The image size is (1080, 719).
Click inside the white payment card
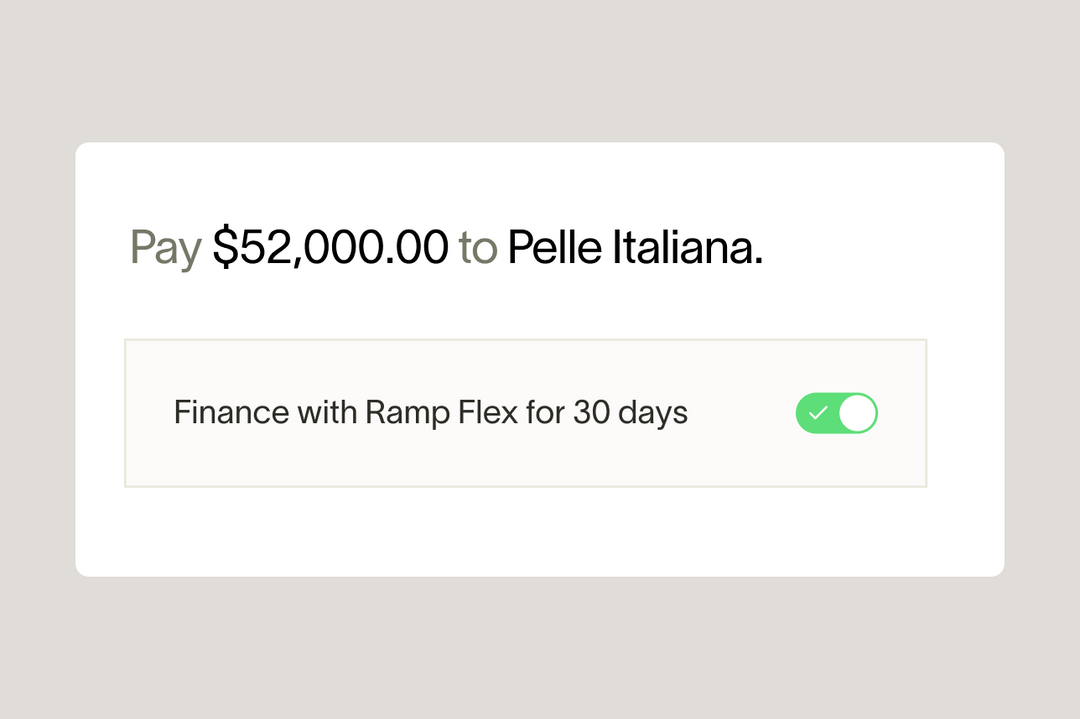click(x=540, y=530)
